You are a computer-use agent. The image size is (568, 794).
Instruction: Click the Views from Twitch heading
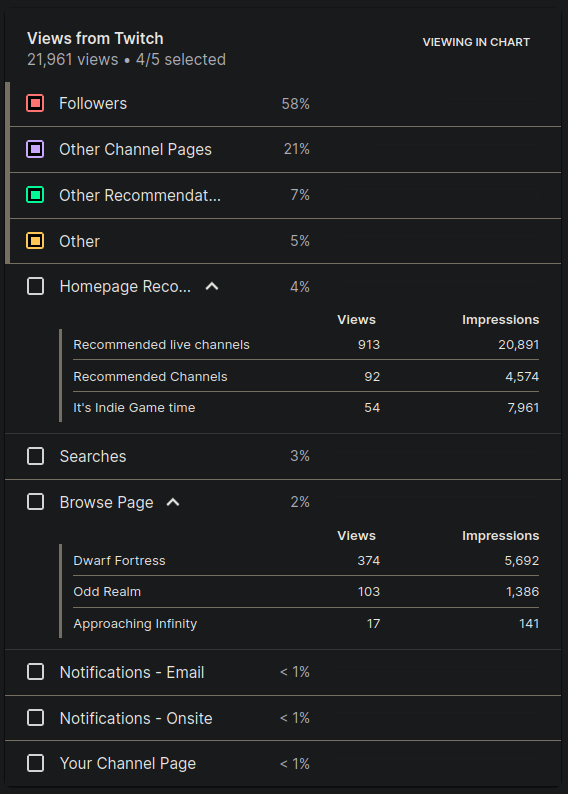click(95, 38)
